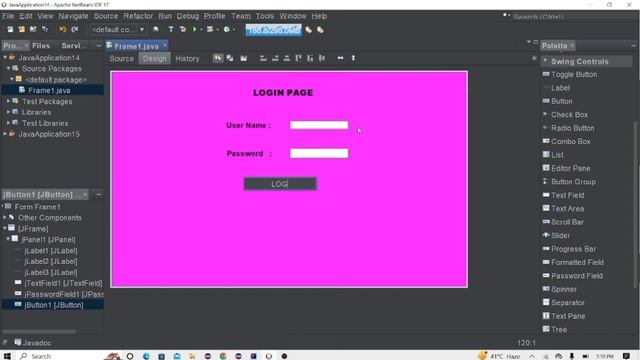Screen dimensions: 640x360
Task: Click the Open Project toolbar icon
Action: tap(33, 29)
